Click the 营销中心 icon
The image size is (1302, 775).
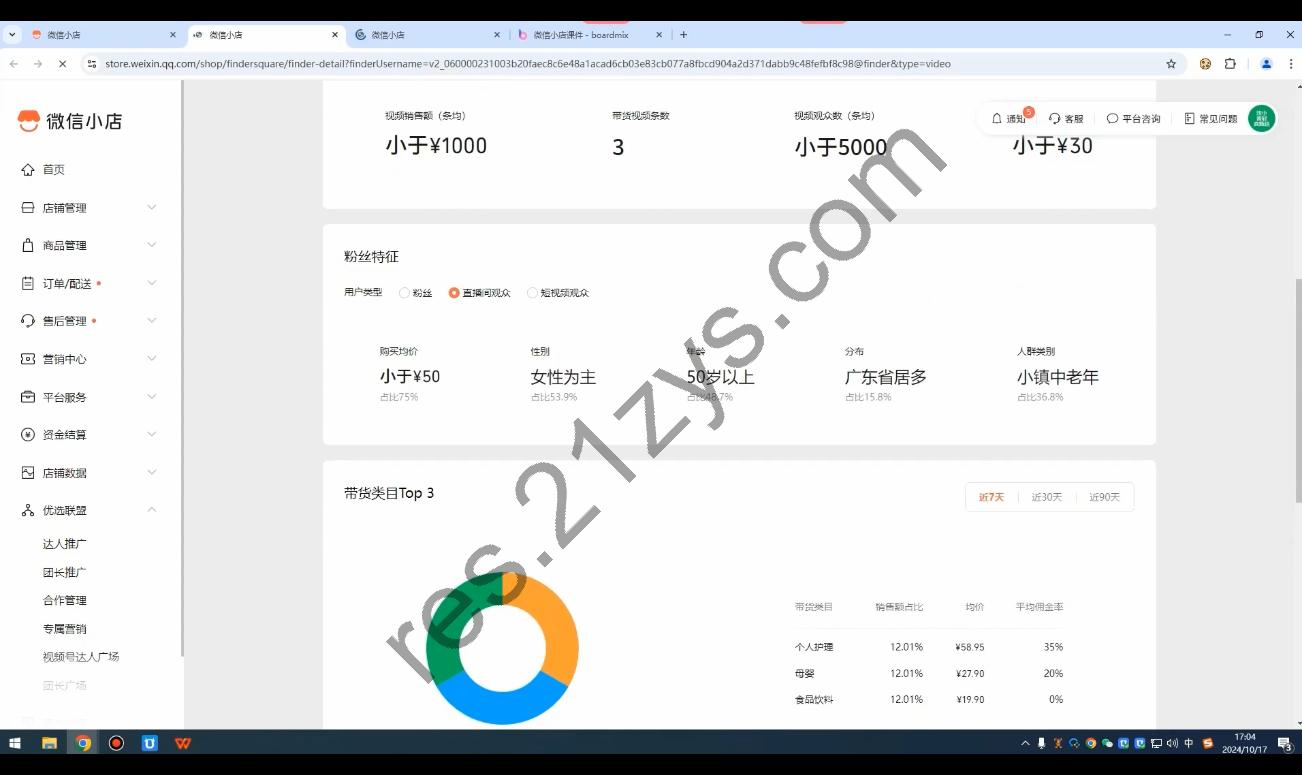[28, 359]
